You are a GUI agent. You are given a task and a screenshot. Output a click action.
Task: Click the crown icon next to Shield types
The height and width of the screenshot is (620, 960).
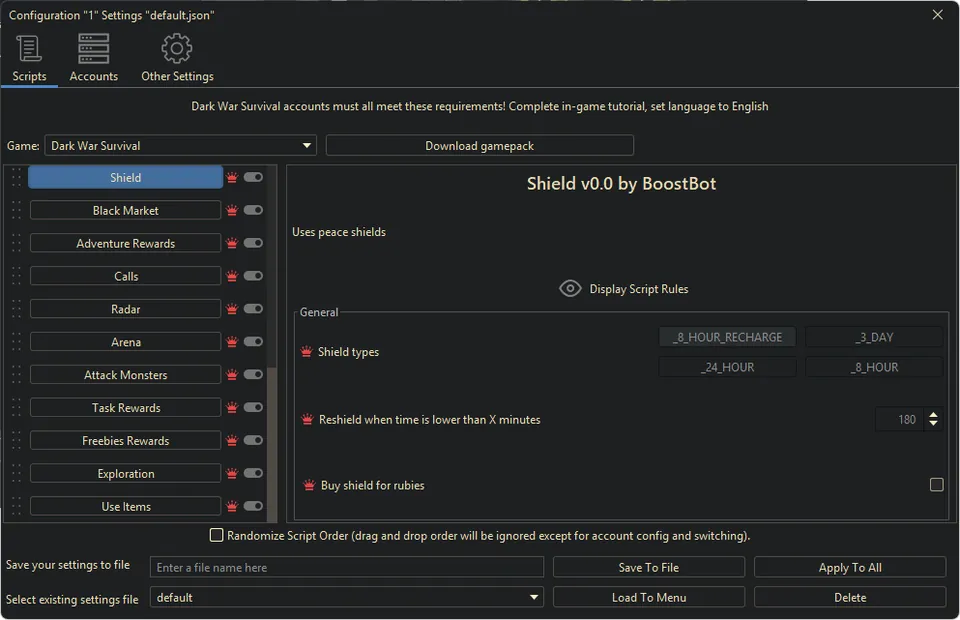(x=307, y=351)
